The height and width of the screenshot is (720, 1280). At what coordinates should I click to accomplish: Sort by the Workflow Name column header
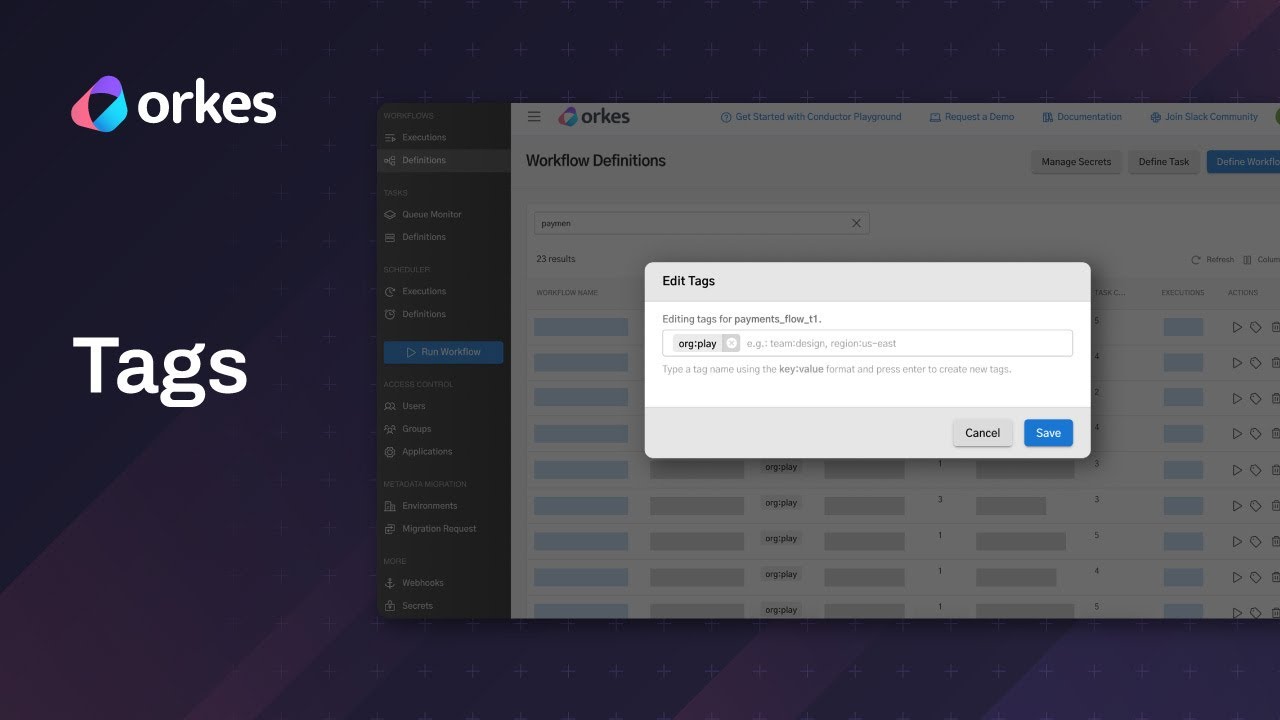(x=567, y=293)
